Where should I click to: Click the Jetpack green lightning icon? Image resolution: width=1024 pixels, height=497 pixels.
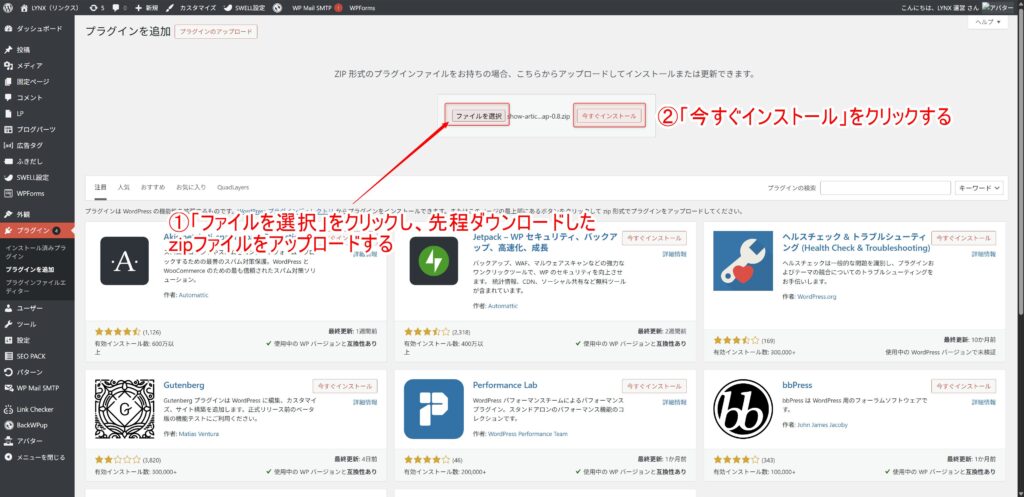(x=434, y=260)
